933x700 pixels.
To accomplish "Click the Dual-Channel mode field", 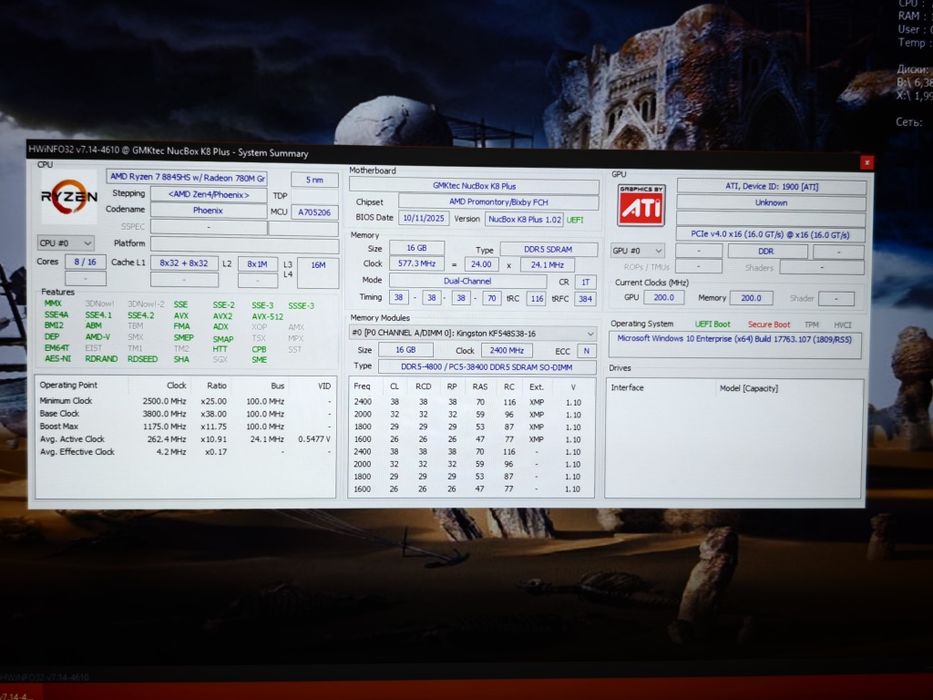I will pyautogui.click(x=468, y=281).
